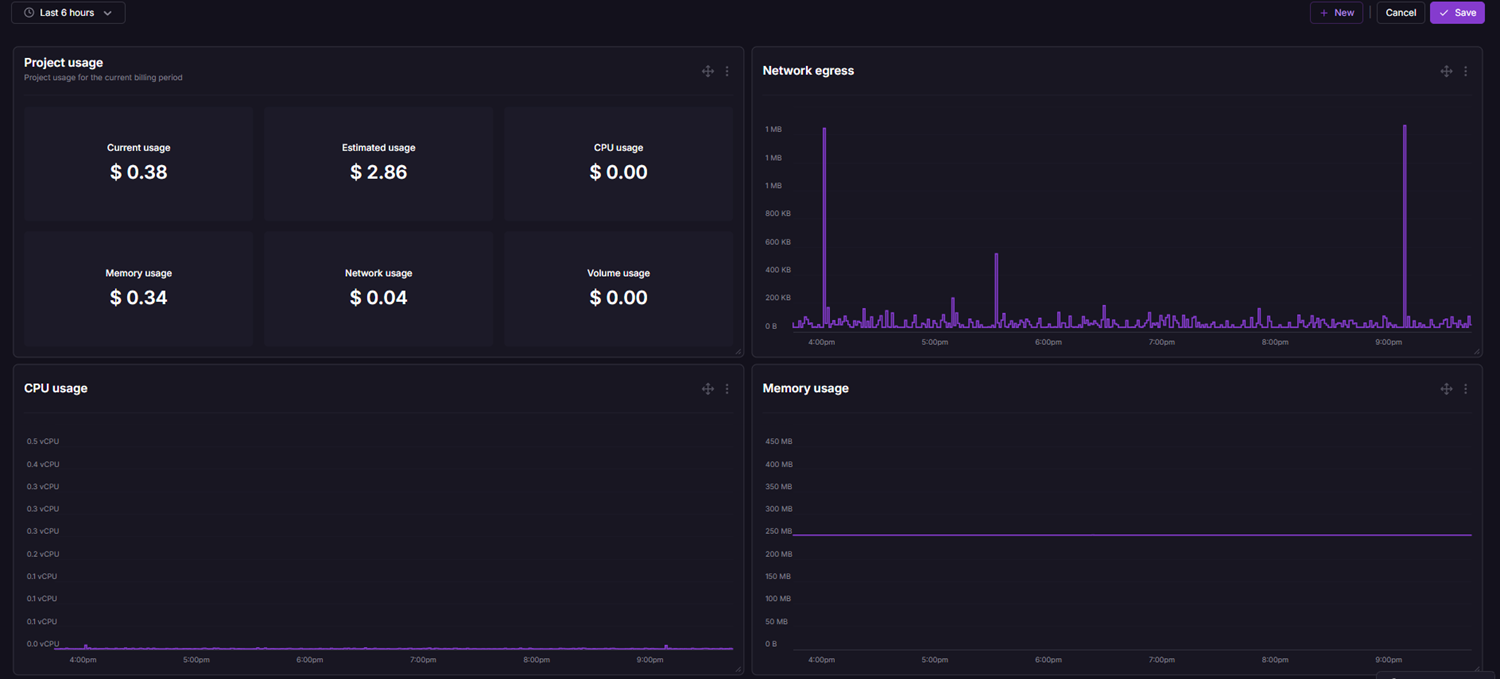The image size is (1500, 679).
Task: Select the Current usage $0.38 card
Action: tap(138, 163)
